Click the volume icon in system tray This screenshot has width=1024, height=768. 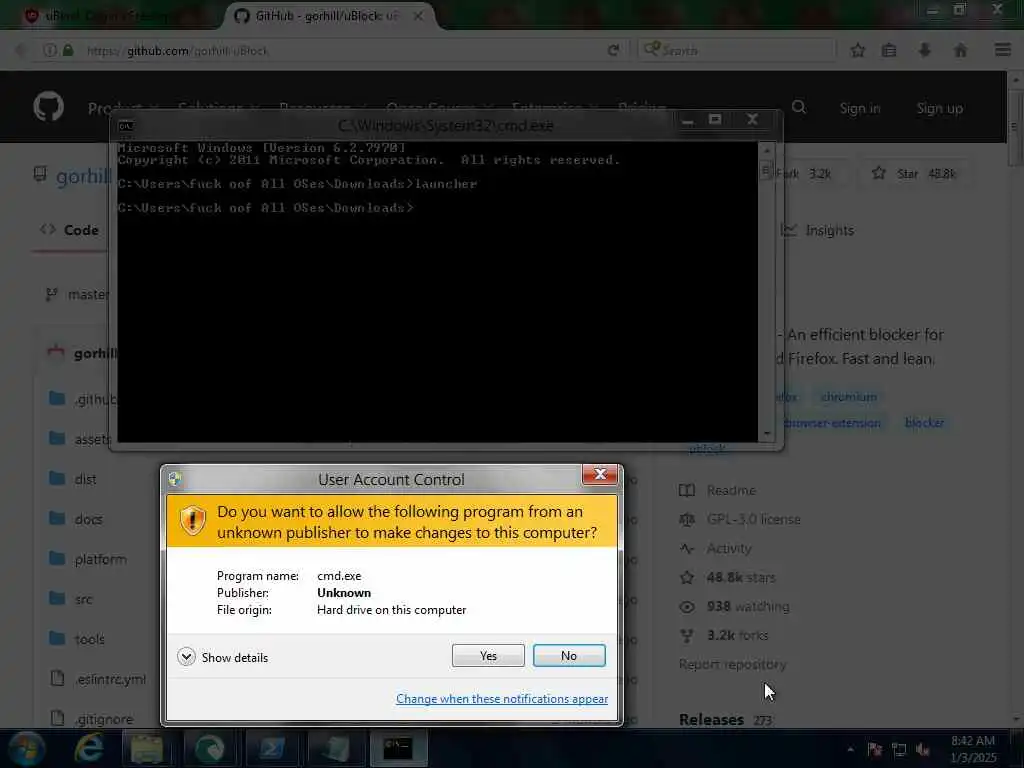coord(923,750)
